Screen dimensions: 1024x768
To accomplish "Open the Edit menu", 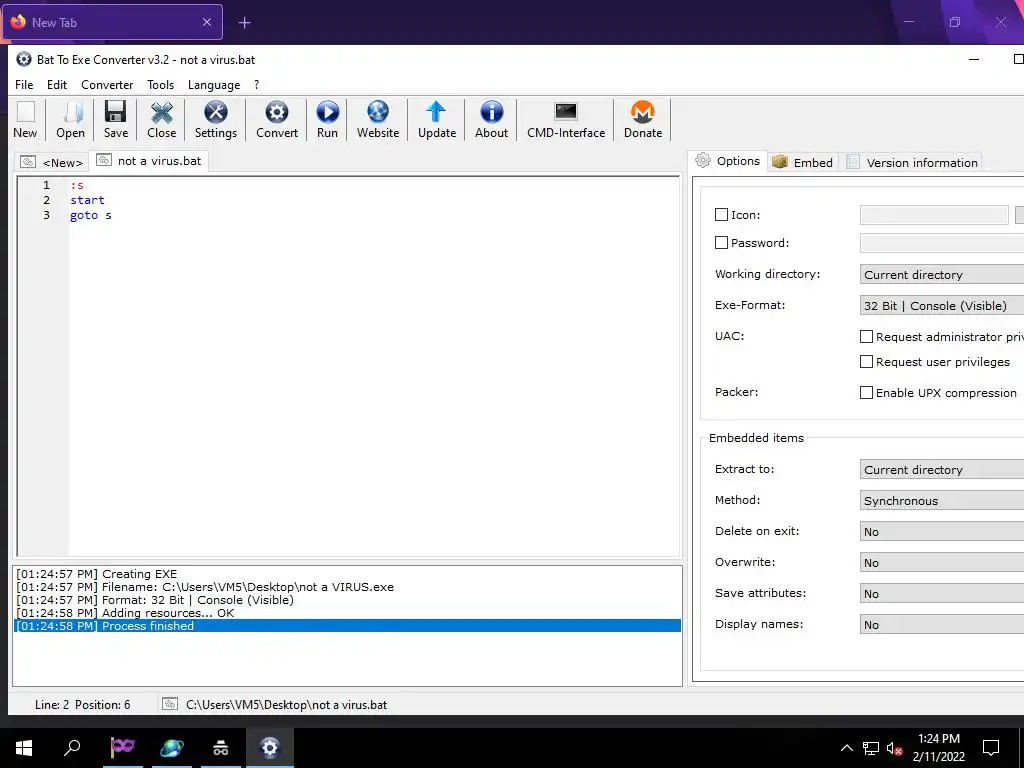I will [x=57, y=85].
